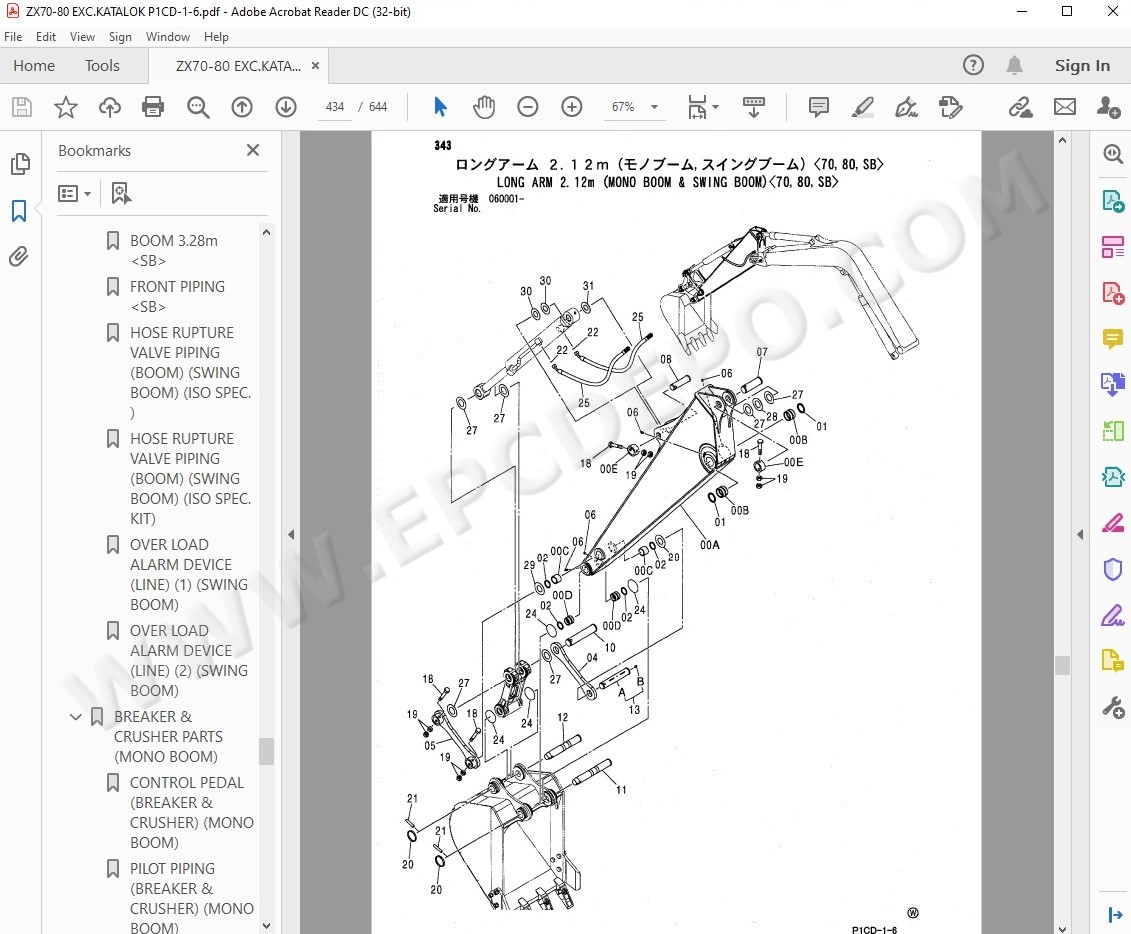Expand the right pane with bottom arrow
This screenshot has height=934, width=1131.
tap(1114, 915)
